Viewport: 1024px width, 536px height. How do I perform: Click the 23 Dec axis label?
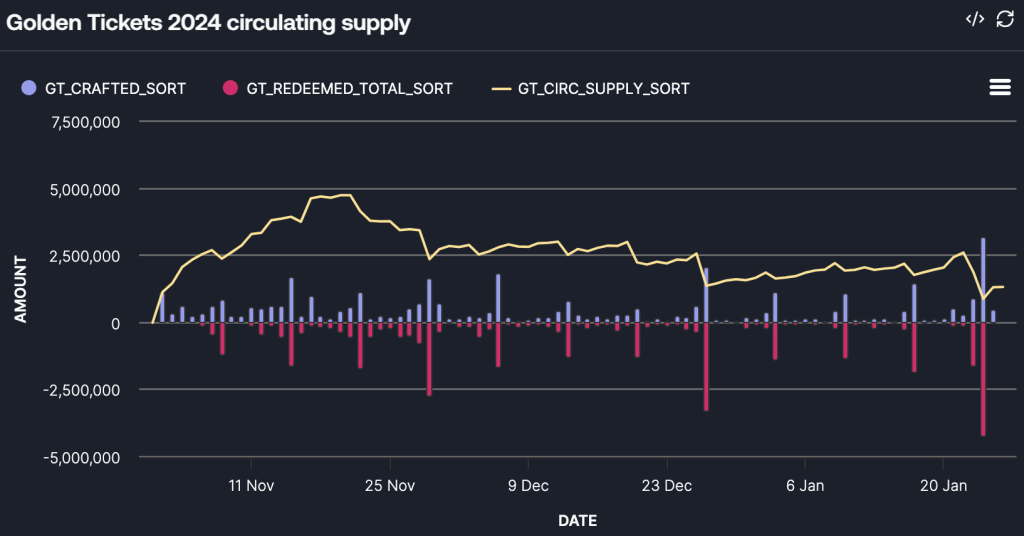[666, 486]
